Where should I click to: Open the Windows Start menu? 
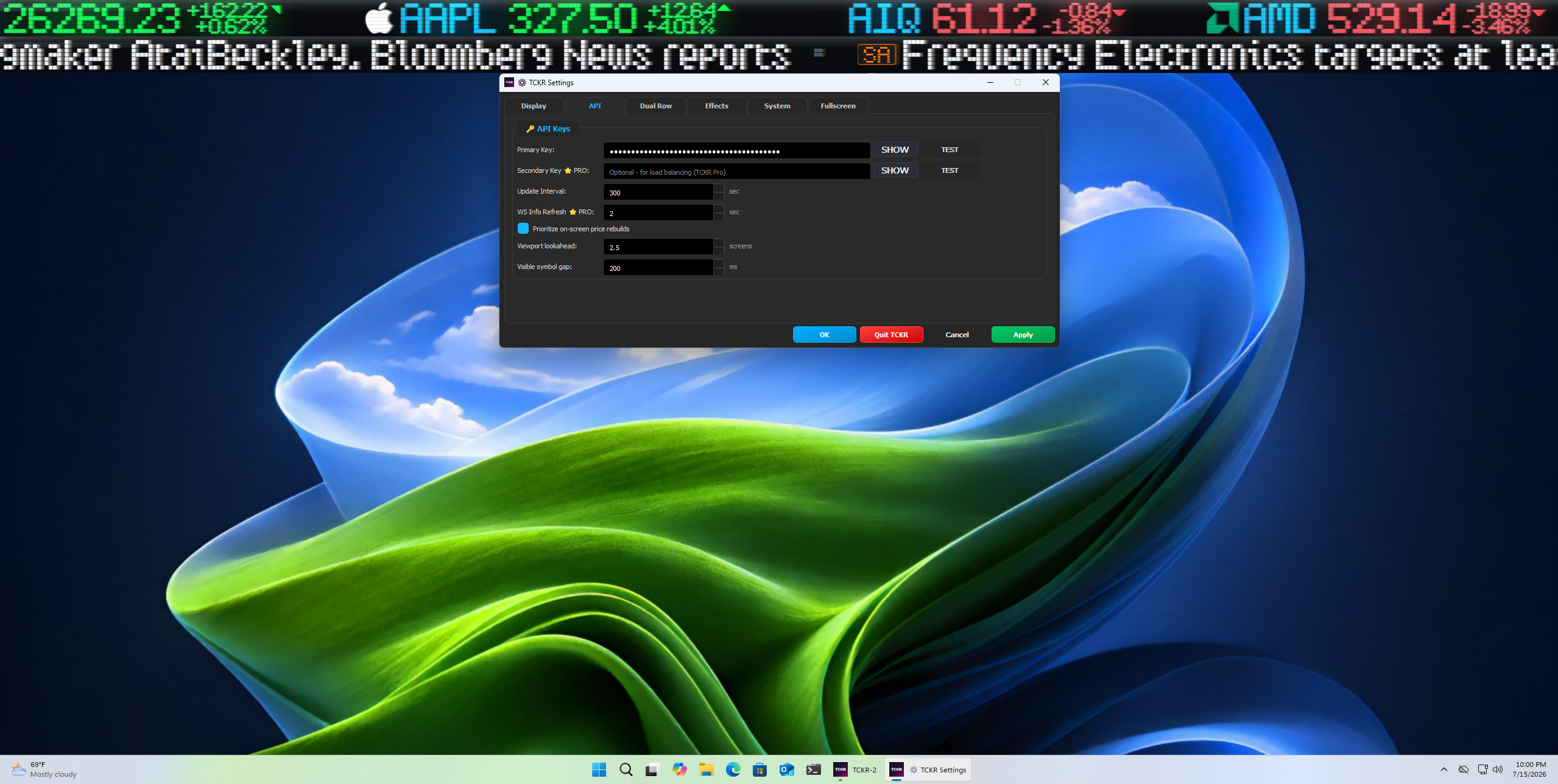tap(599, 769)
